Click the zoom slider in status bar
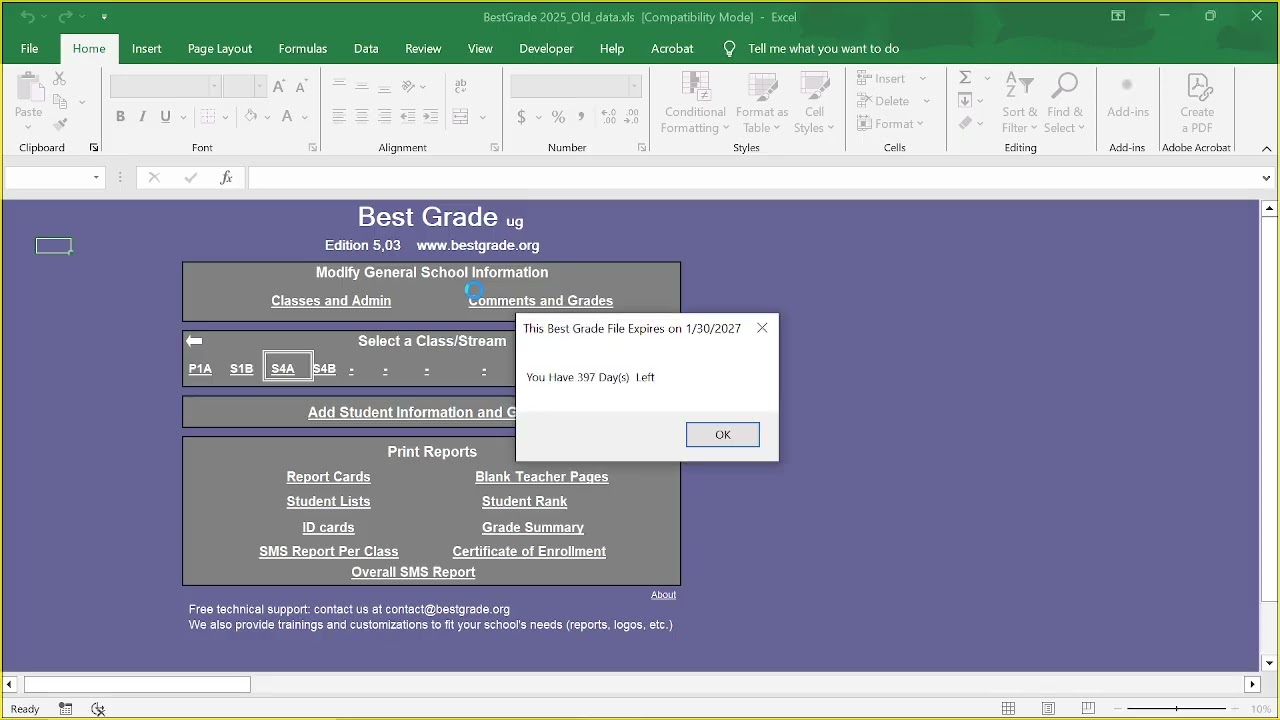1280x720 pixels. [1176, 709]
